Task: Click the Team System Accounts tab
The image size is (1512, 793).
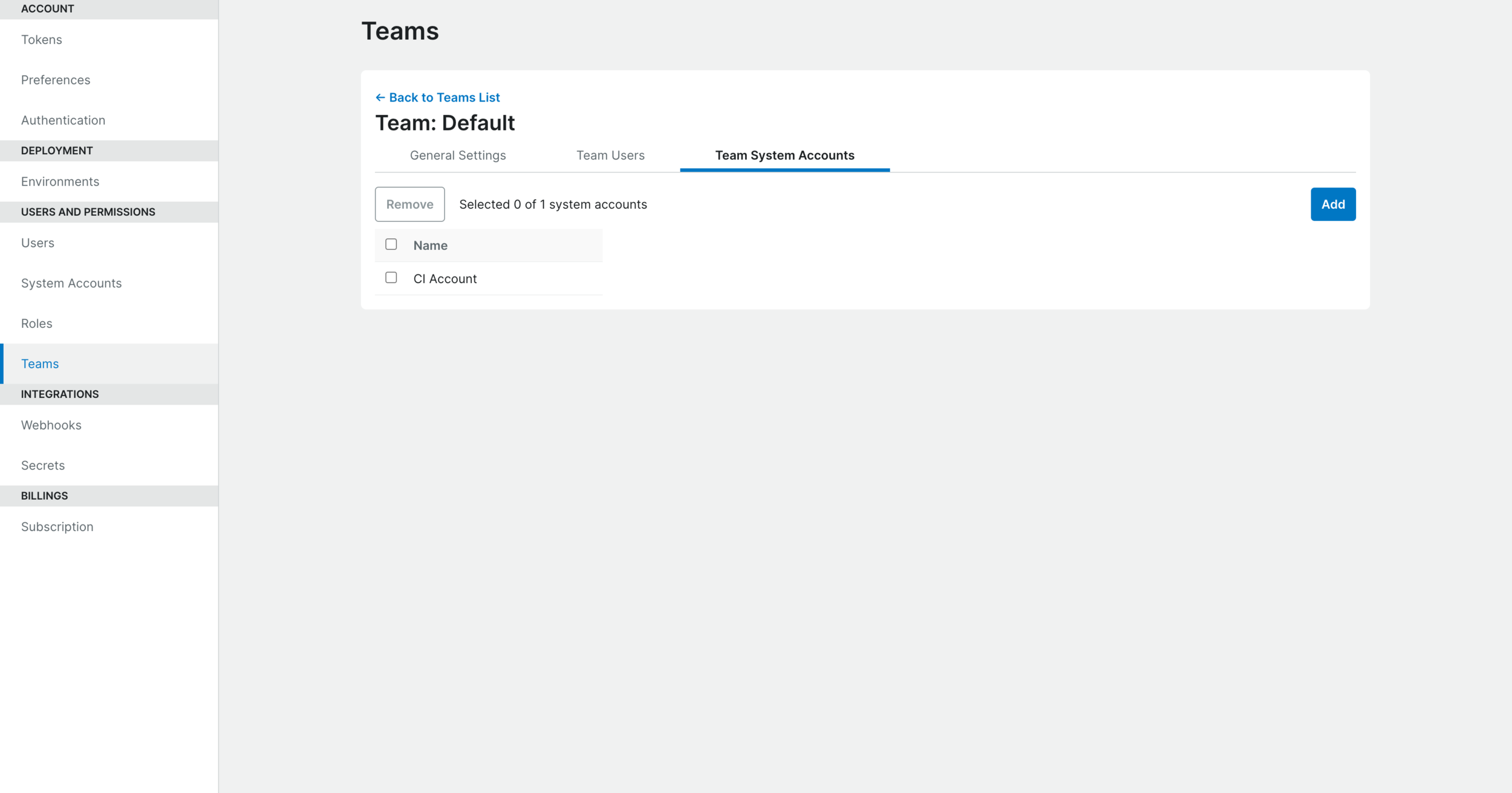Action: (x=785, y=155)
